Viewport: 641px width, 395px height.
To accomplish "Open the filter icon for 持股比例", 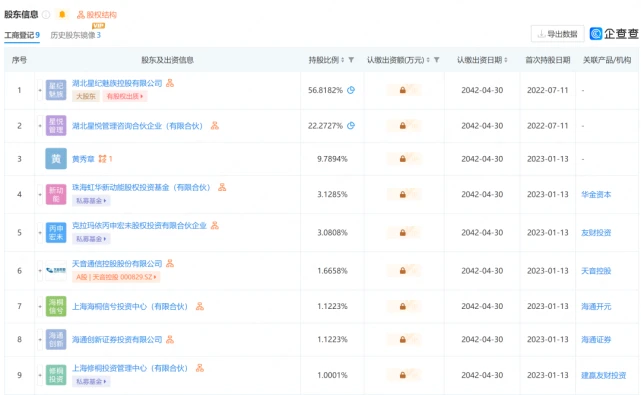I will click(351, 60).
